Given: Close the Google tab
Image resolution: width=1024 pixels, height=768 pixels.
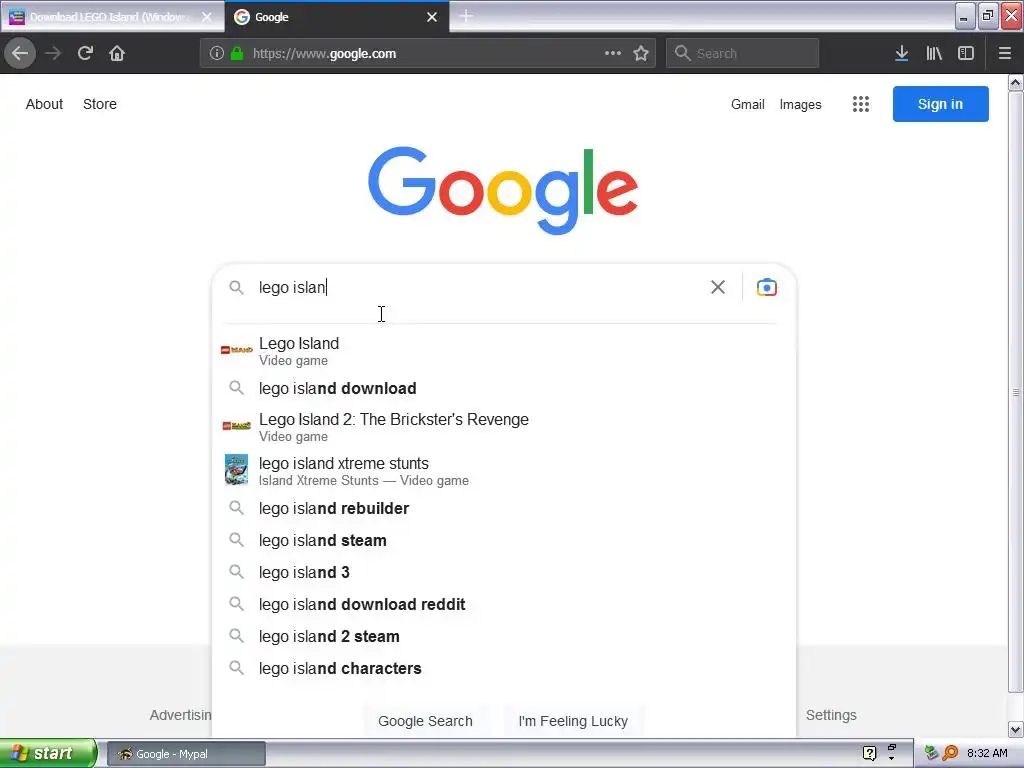Looking at the screenshot, I should 432,17.
